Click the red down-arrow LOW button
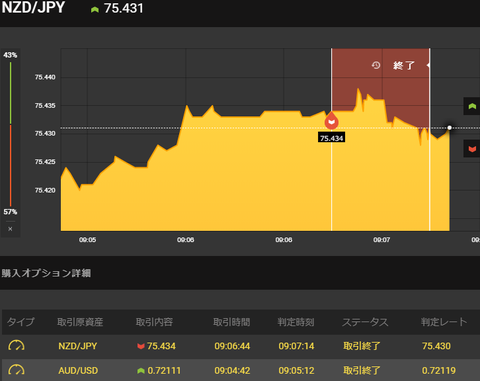This screenshot has width=480, height=381. pos(472,149)
